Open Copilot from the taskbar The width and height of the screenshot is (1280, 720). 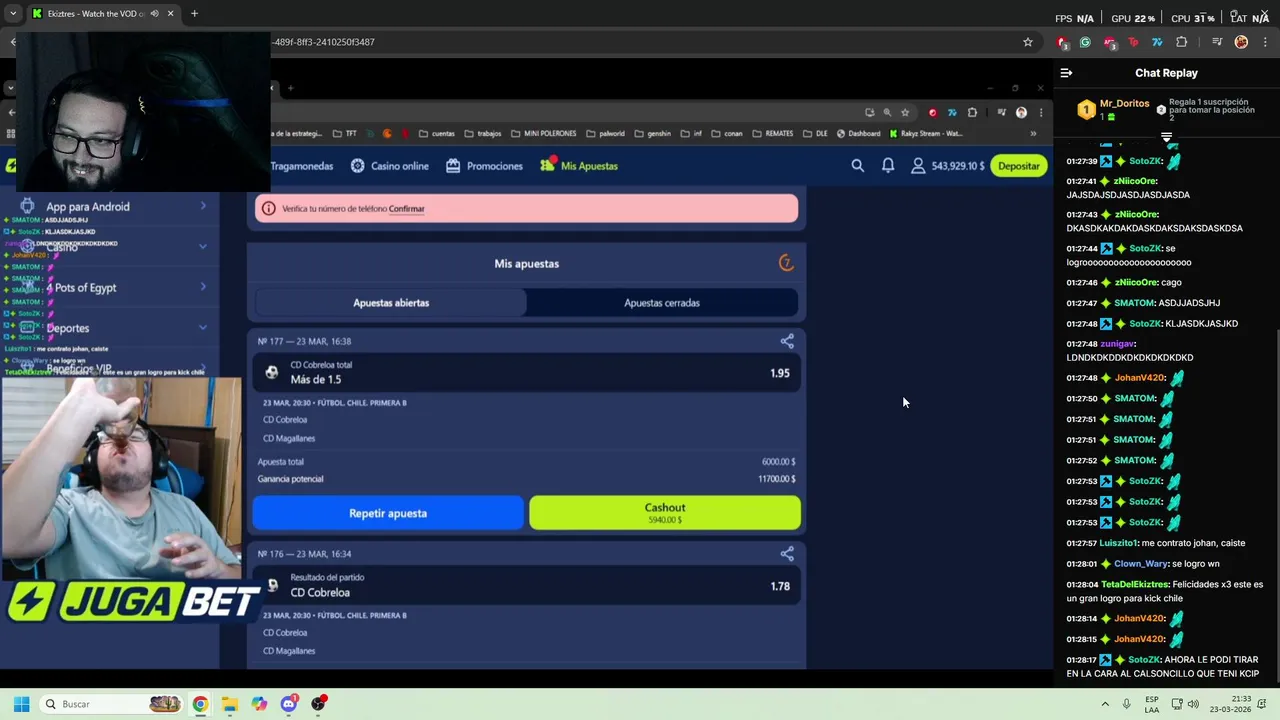click(x=259, y=704)
